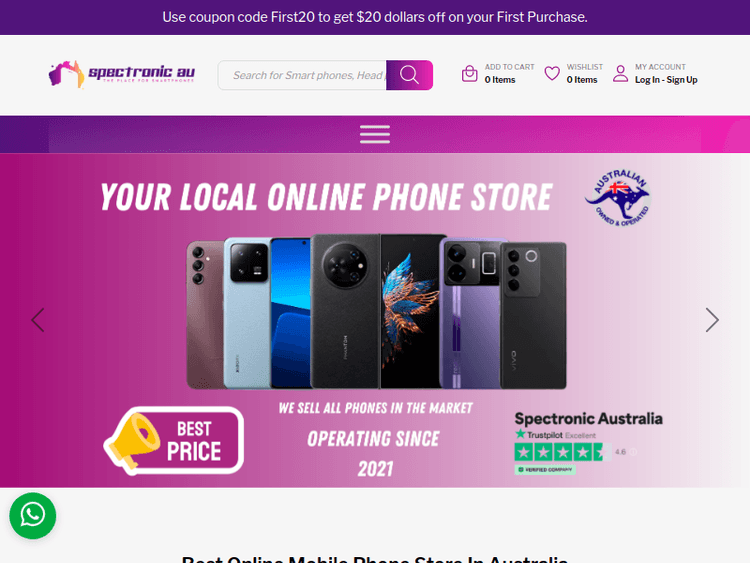The height and width of the screenshot is (563, 750).
Task: View Add to Cart 0 Items
Action: point(509,74)
